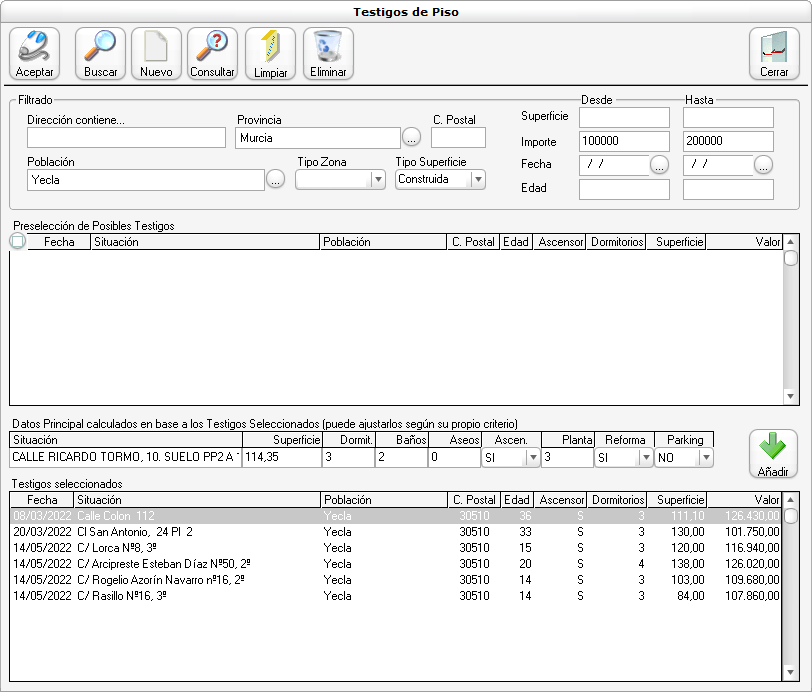Close the window with Cerrar door icon
The height and width of the screenshot is (692, 812).
pos(774,54)
